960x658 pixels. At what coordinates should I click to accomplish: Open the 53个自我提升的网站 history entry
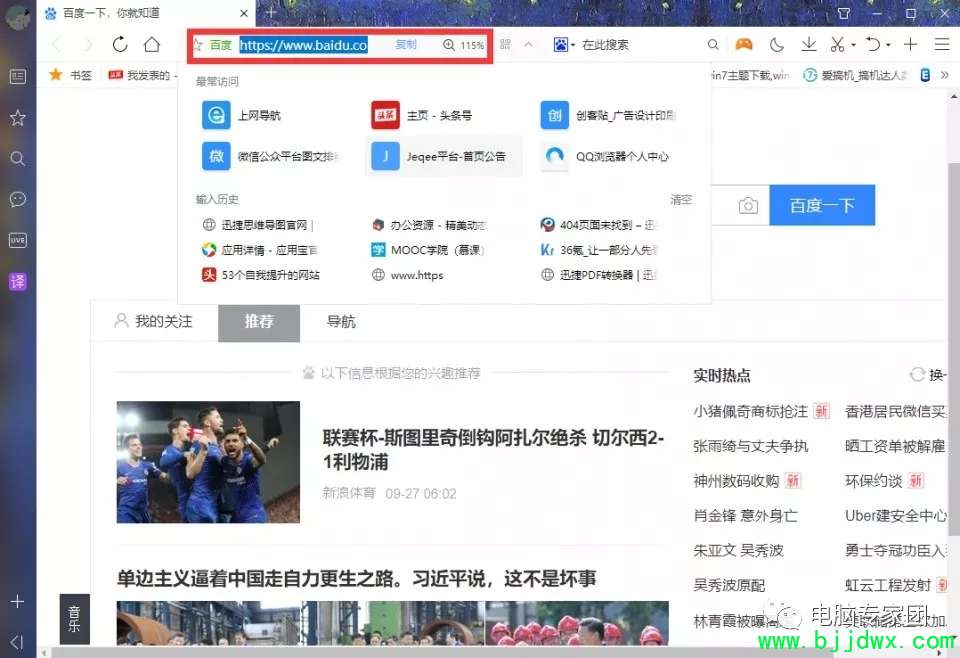[x=261, y=275]
